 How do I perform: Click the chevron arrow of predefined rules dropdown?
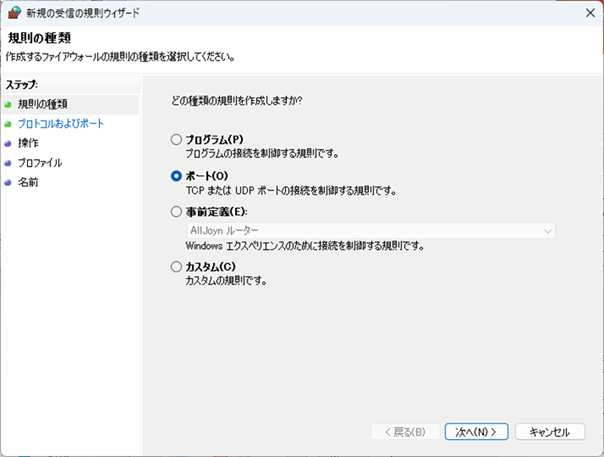click(x=547, y=231)
